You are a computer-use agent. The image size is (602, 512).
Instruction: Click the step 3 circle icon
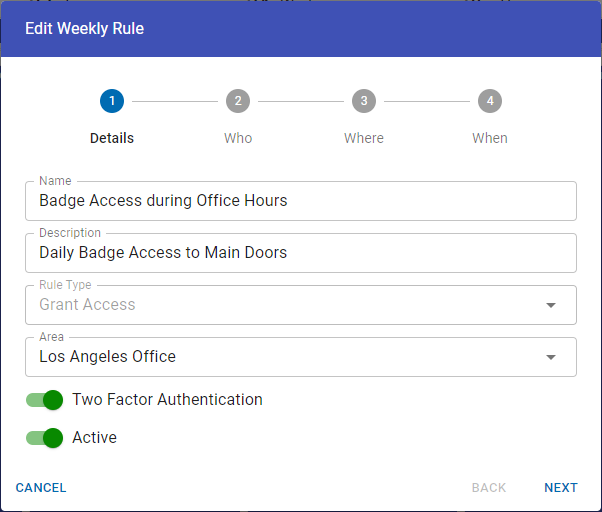pyautogui.click(x=364, y=101)
